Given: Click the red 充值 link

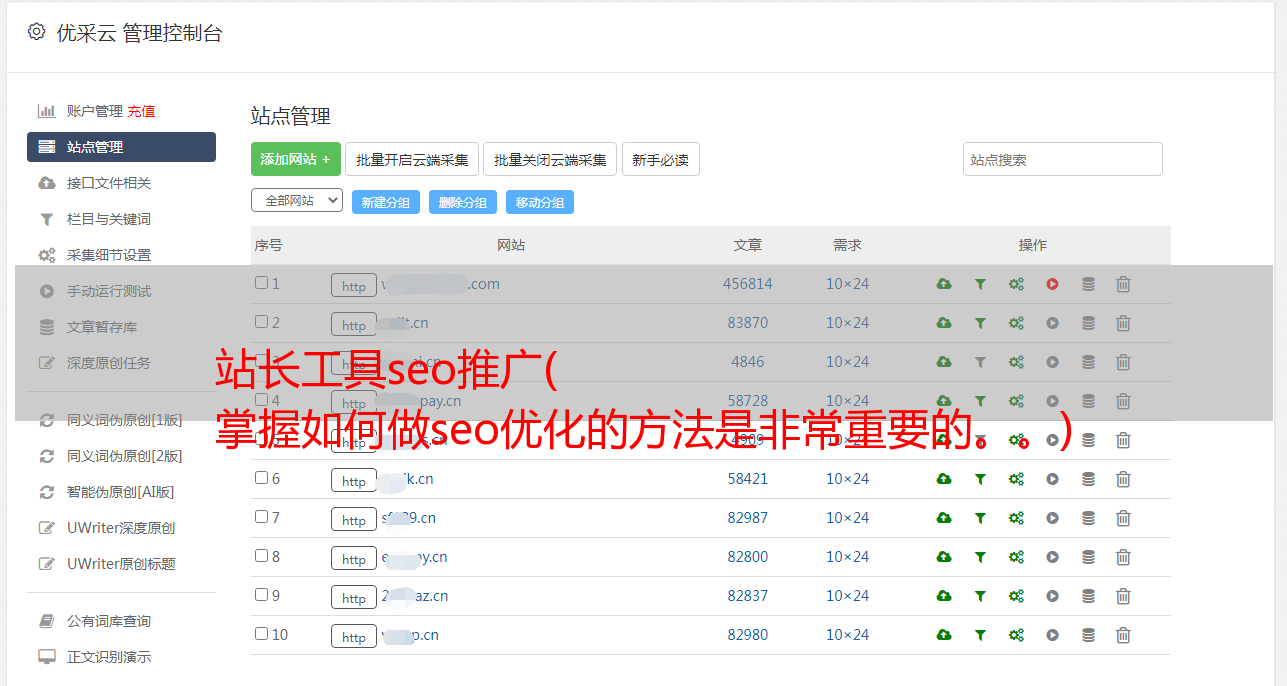Looking at the screenshot, I should (141, 111).
